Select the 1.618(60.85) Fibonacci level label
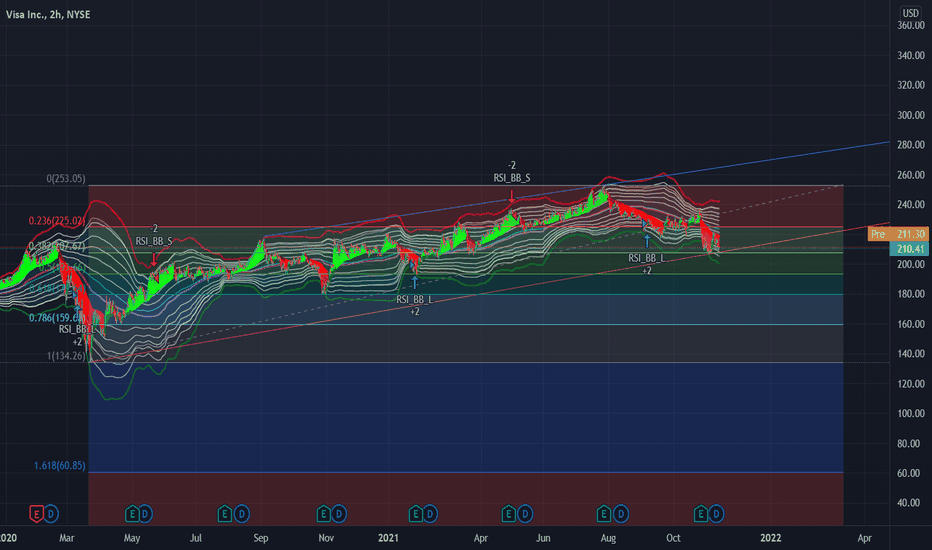The image size is (932, 550). [x=59, y=466]
